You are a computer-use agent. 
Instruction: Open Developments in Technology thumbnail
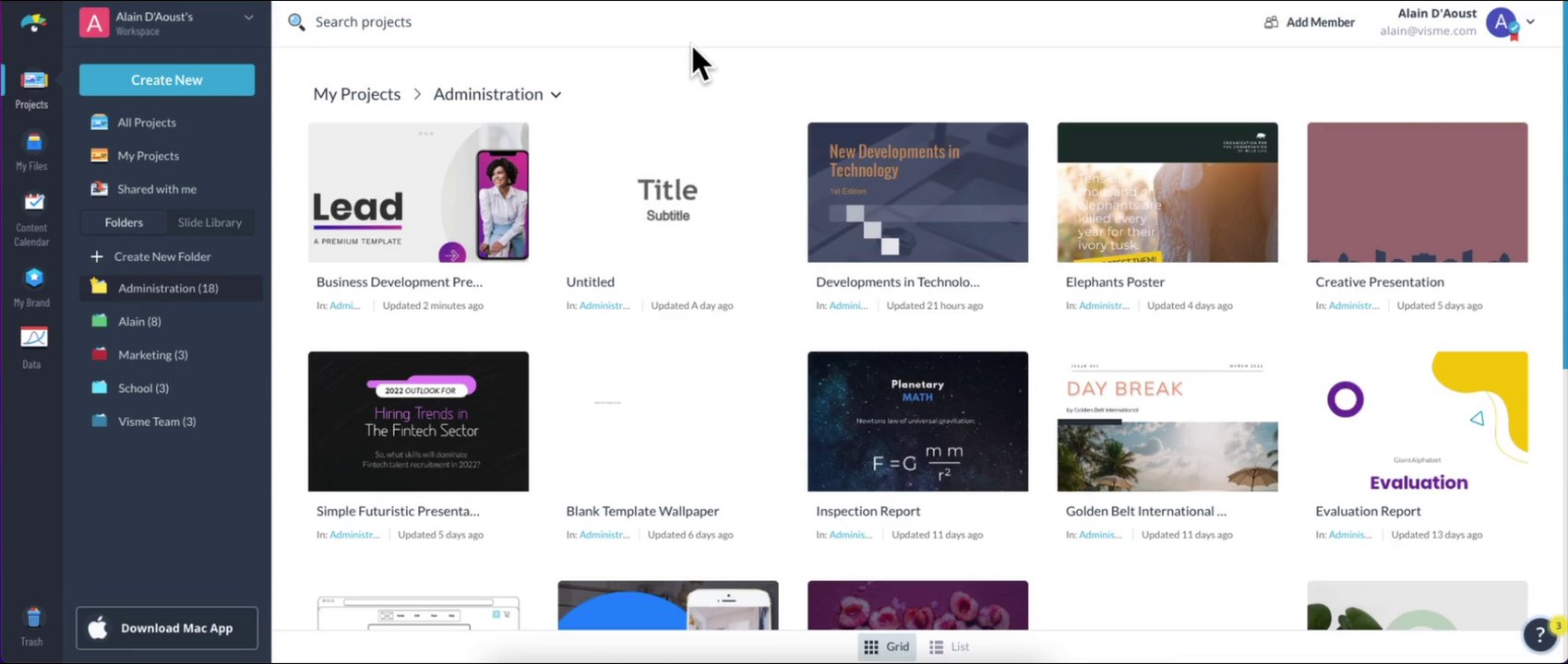(917, 193)
